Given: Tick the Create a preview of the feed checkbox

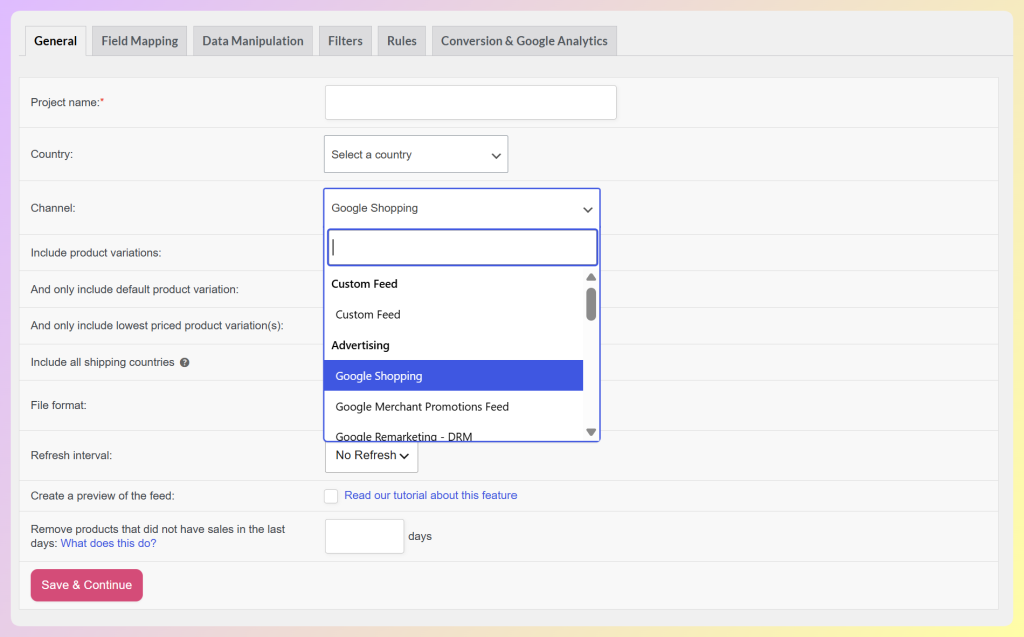Looking at the screenshot, I should tap(331, 496).
